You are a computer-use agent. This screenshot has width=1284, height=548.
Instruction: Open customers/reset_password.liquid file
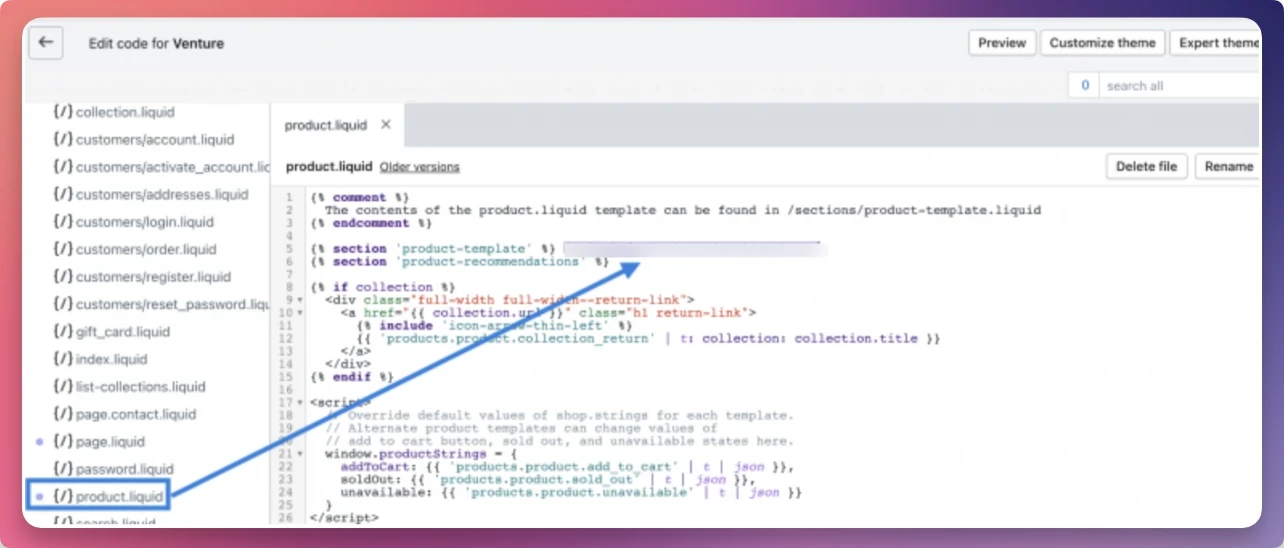coord(173,304)
